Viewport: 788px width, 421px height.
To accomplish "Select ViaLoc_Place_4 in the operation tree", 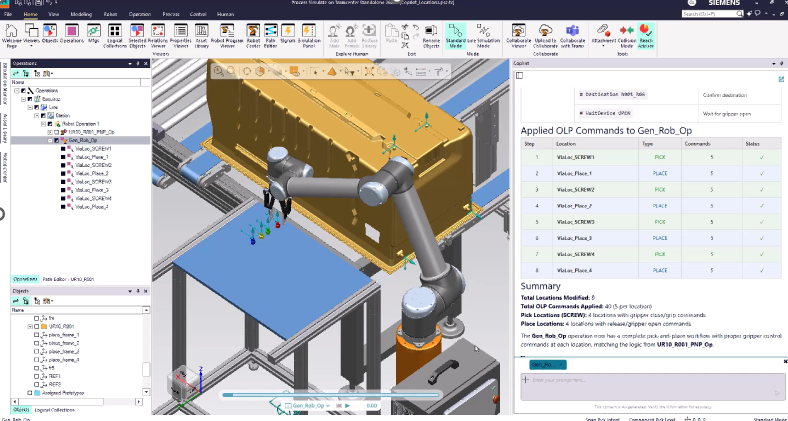I will [x=91, y=206].
